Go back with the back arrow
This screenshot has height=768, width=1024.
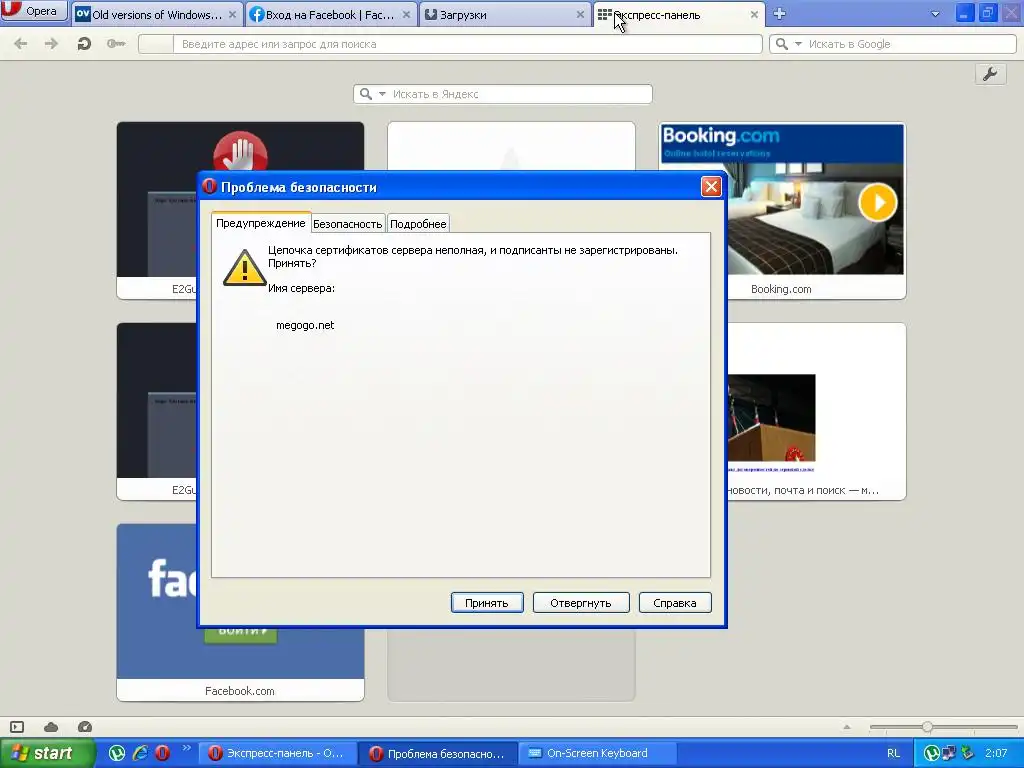21,44
